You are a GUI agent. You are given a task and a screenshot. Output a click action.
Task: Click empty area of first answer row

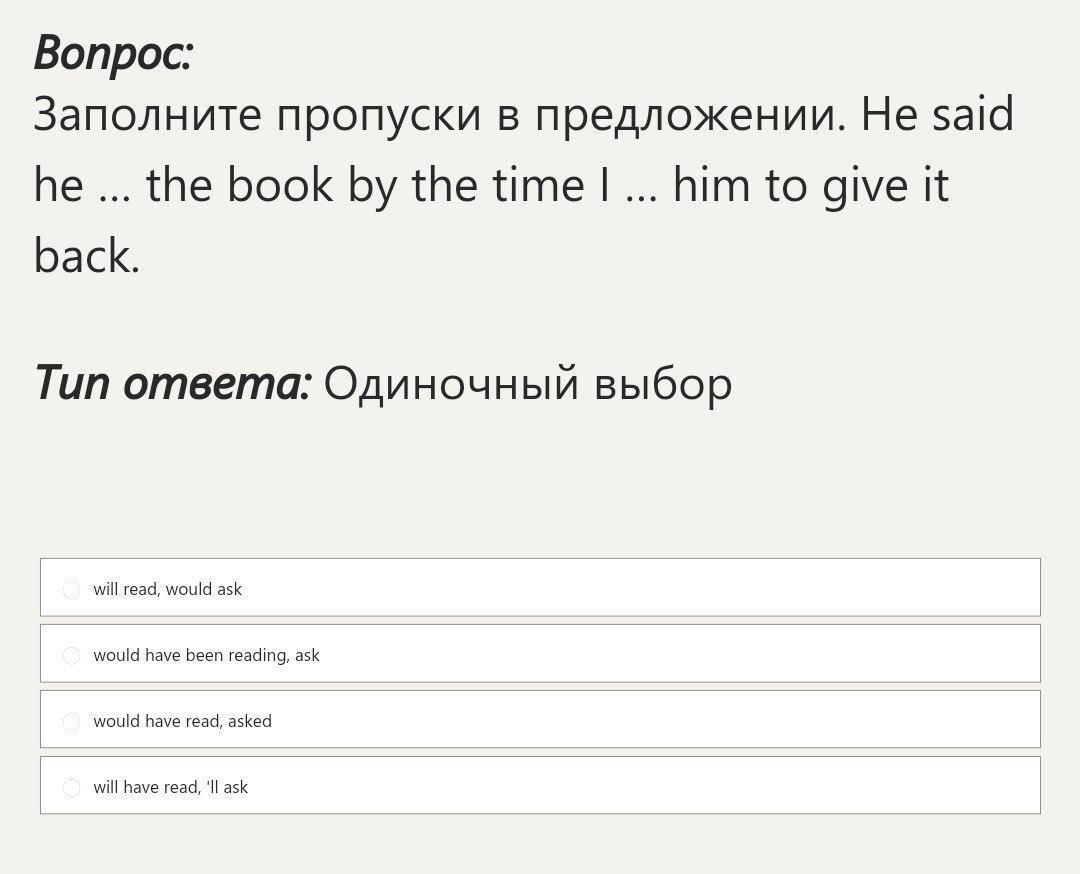click(x=640, y=588)
